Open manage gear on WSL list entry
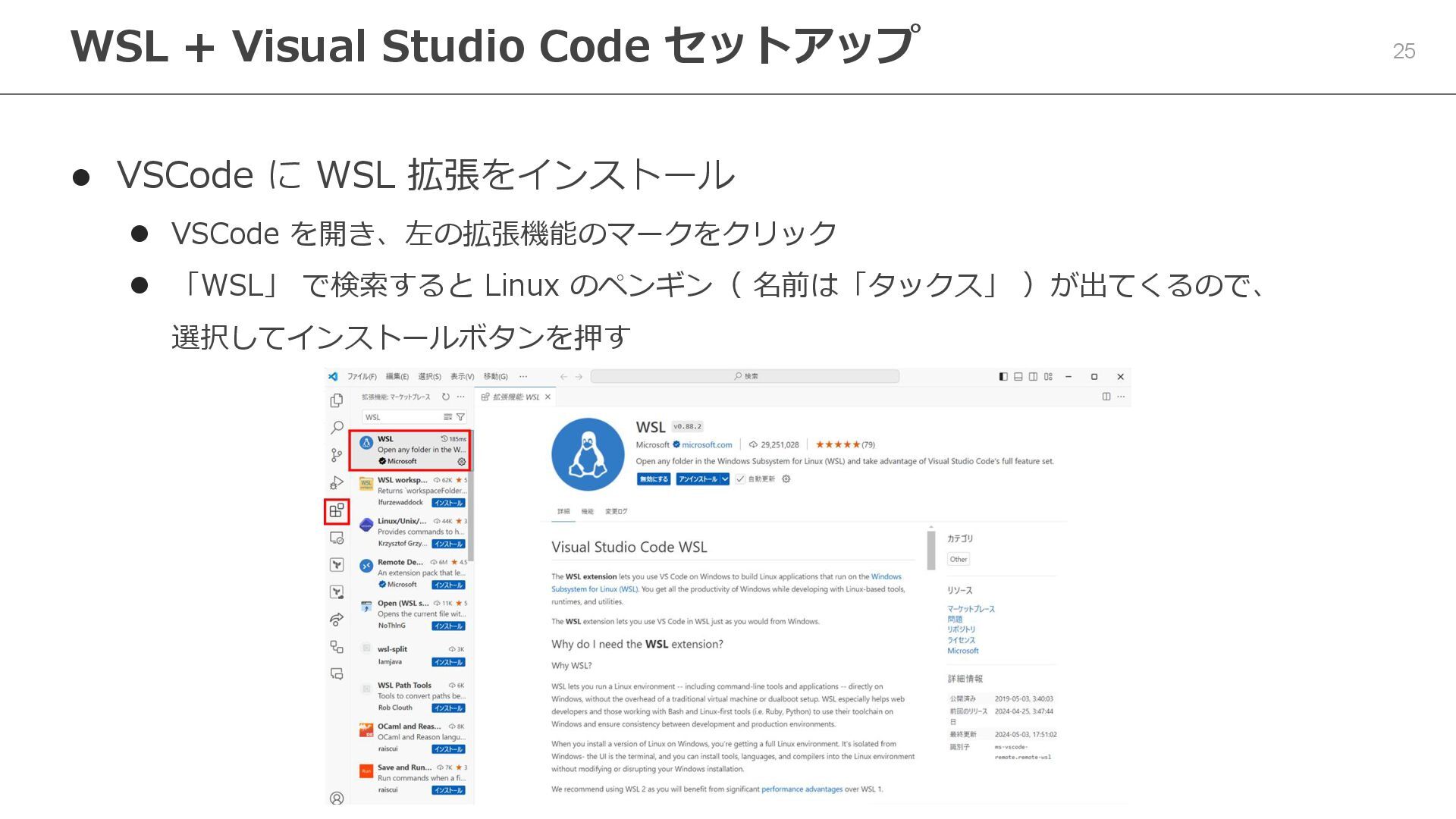The image size is (1456, 819). (461, 461)
